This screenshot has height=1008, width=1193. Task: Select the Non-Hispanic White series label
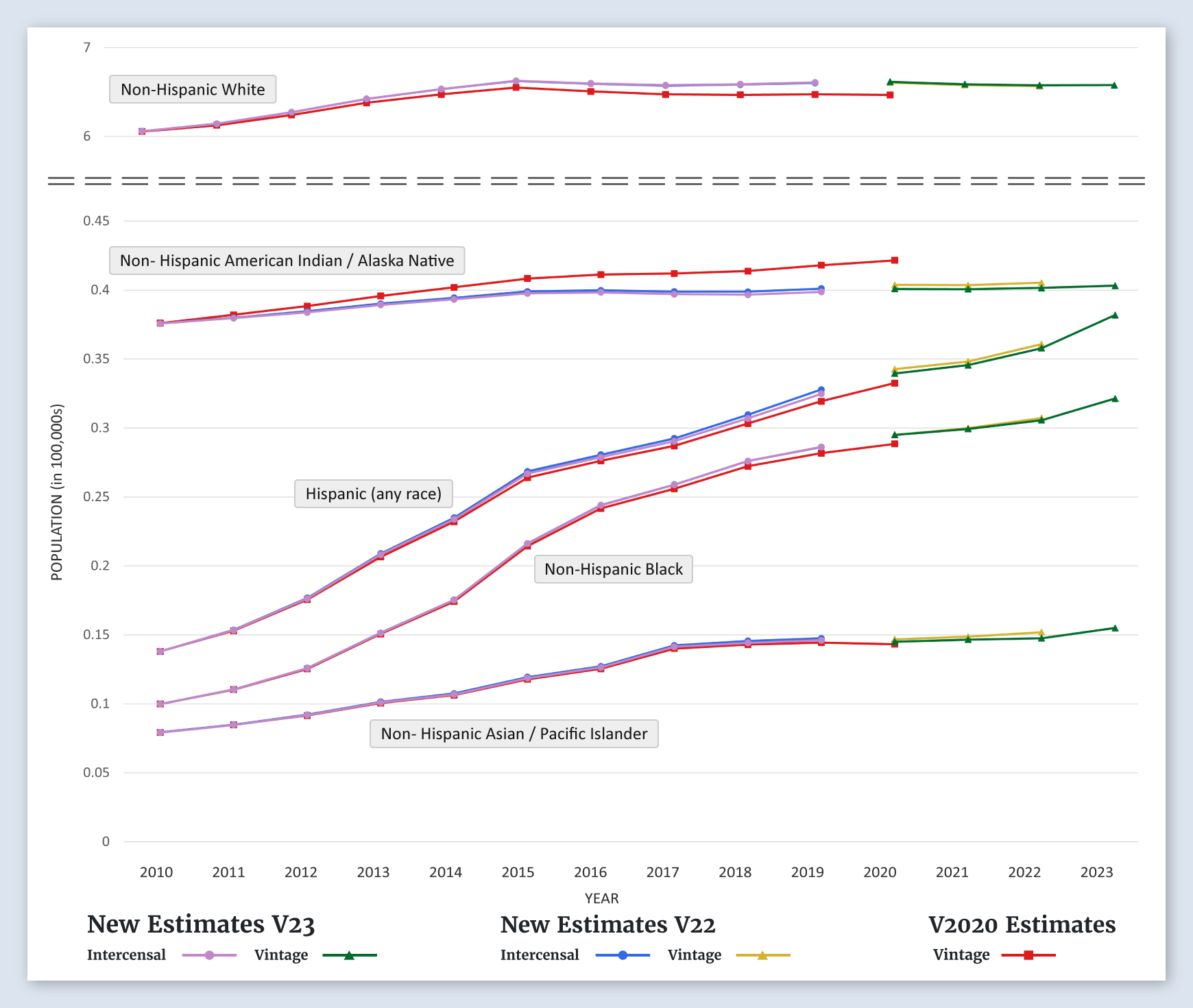(x=193, y=89)
